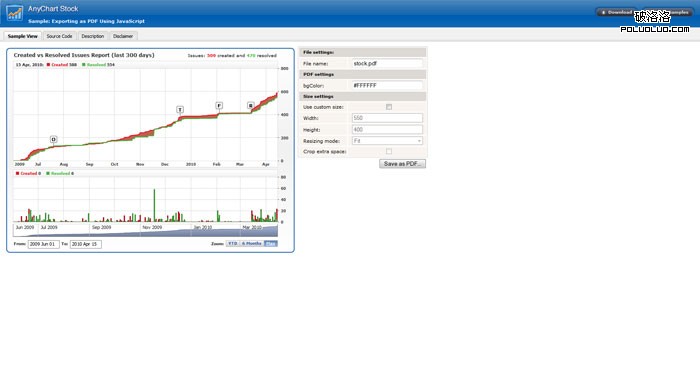Enable the Use custom size checkbox
Screen dimensions: 700x388
[x=389, y=107]
